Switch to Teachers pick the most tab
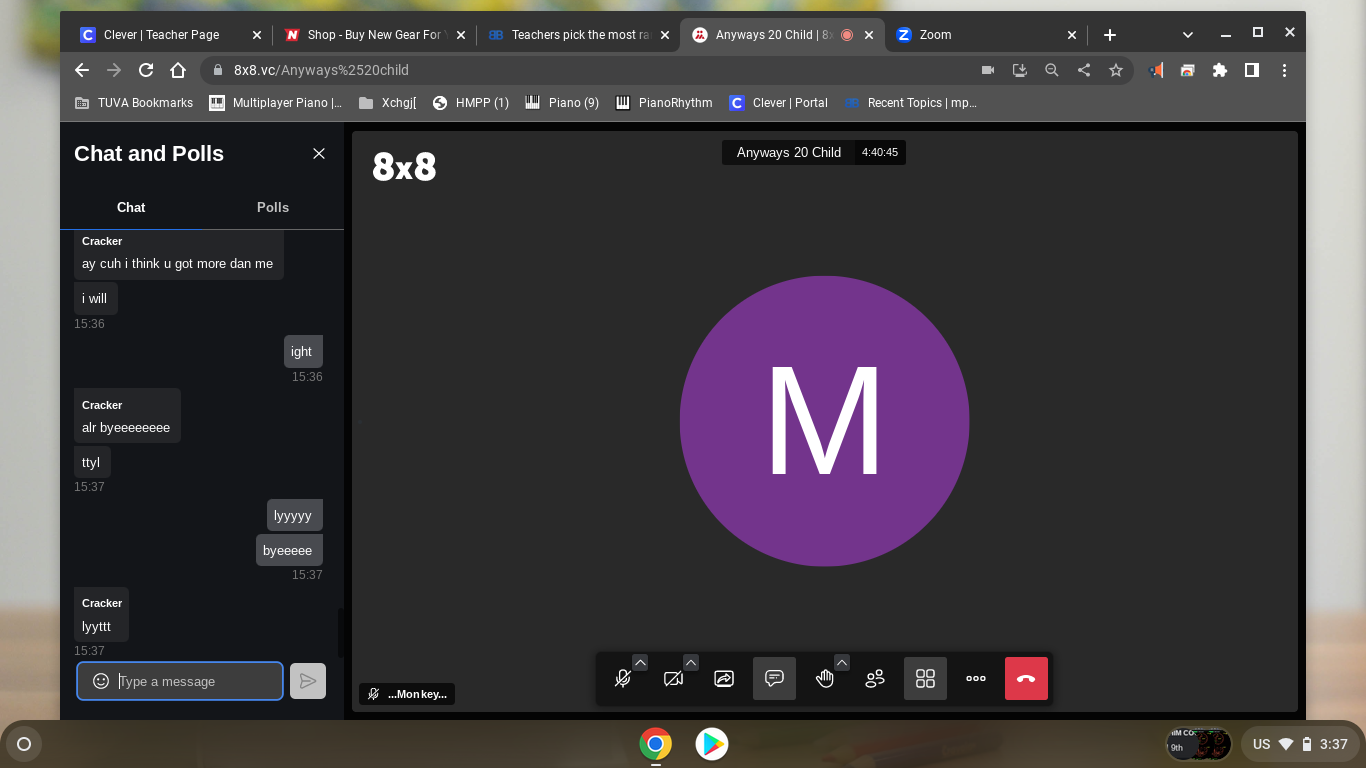Screen dimensions: 1366x768 (578, 34)
